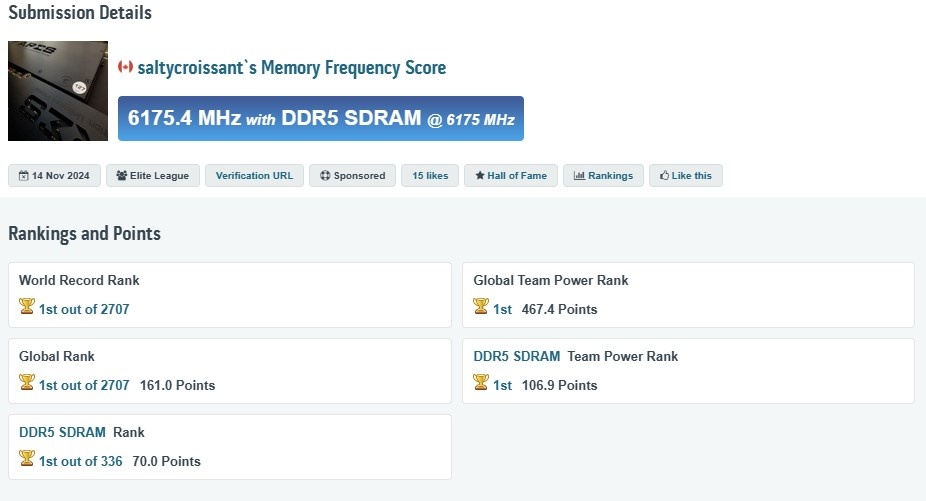Click the calendar icon beside the date
This screenshot has width=926, height=501.
pyautogui.click(x=23, y=175)
